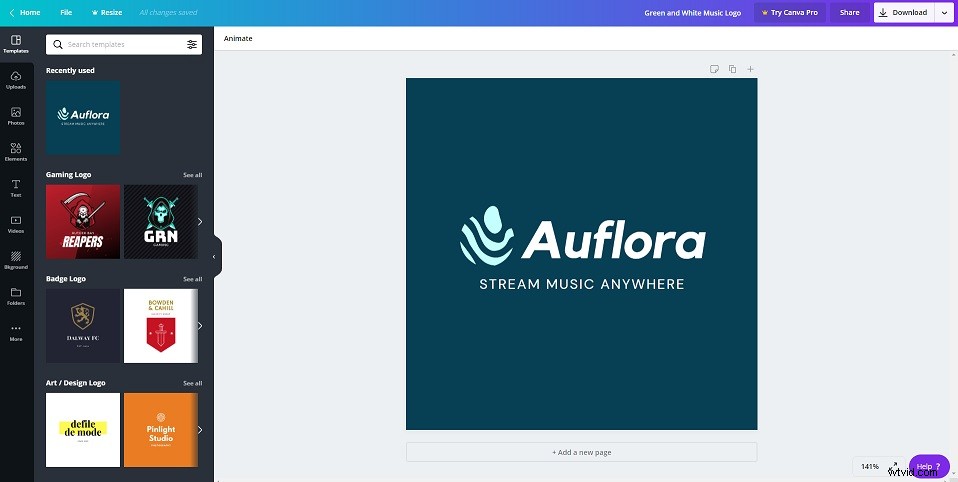Click the template search filter icon
958x482 pixels.
pos(191,45)
